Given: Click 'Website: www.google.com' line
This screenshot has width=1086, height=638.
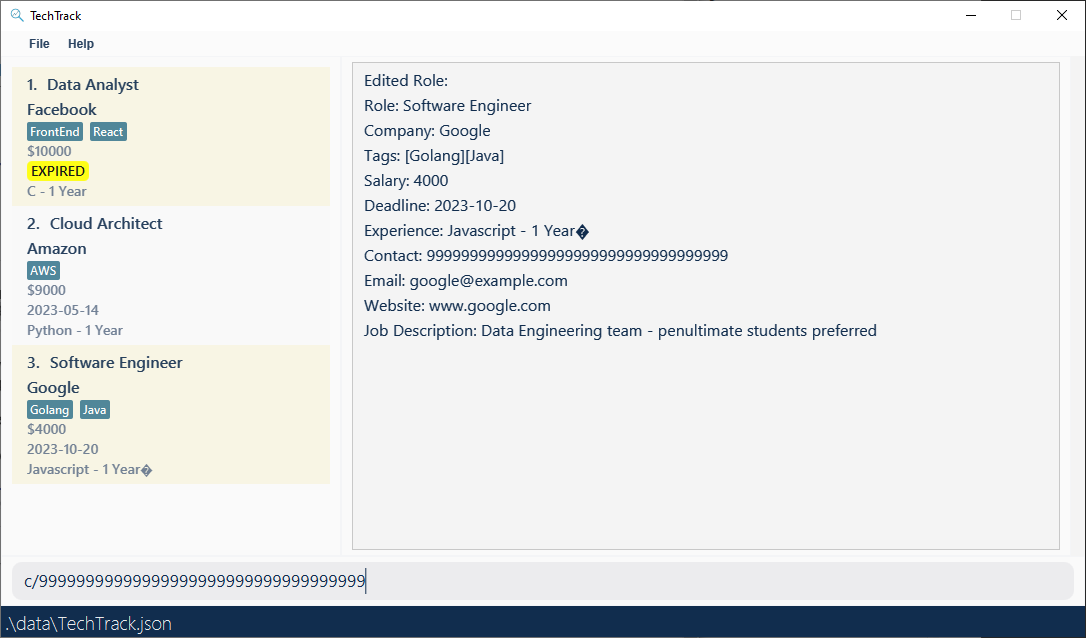Looking at the screenshot, I should coord(457,305).
